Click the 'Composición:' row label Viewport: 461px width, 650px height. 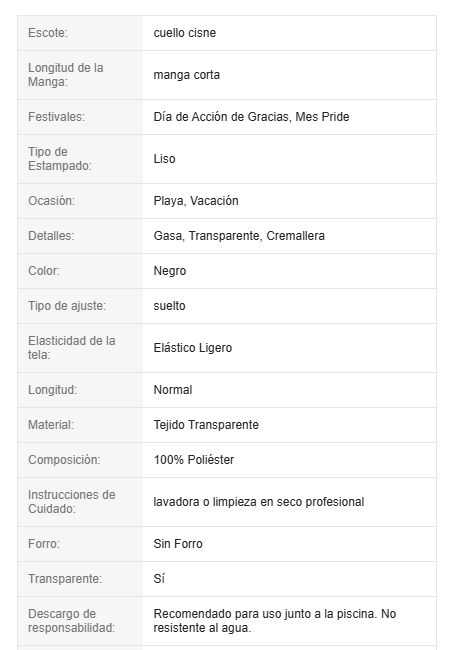[64, 460]
